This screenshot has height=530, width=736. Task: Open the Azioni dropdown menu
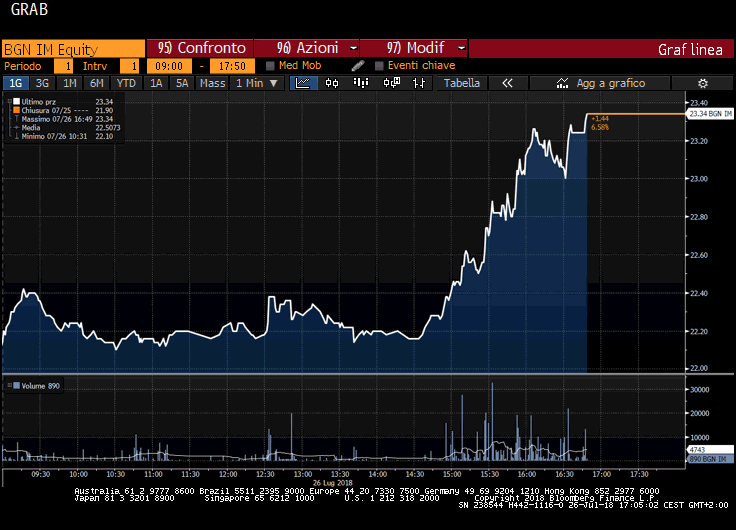306,48
